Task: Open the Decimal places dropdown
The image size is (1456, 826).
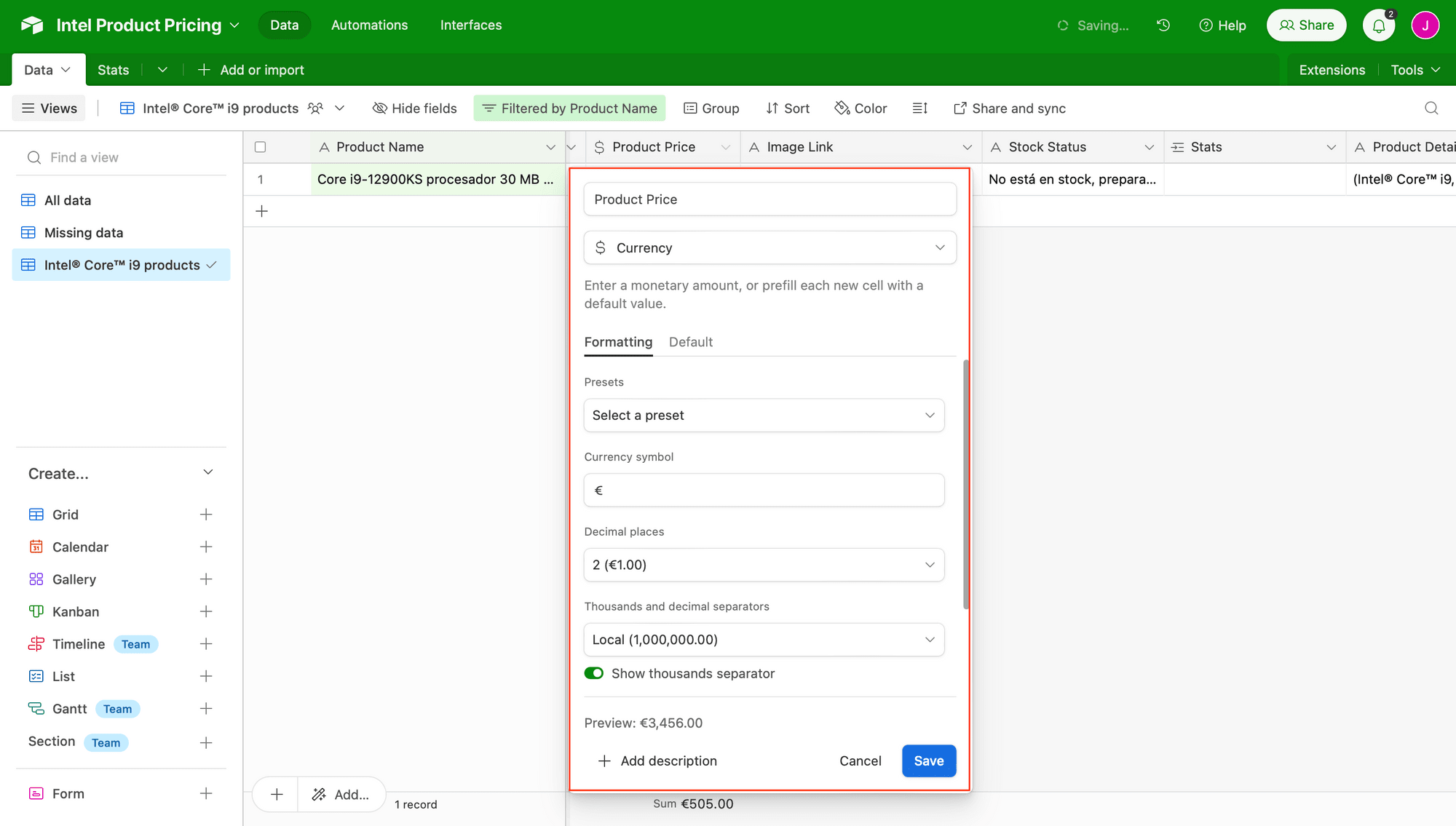Action: [764, 565]
